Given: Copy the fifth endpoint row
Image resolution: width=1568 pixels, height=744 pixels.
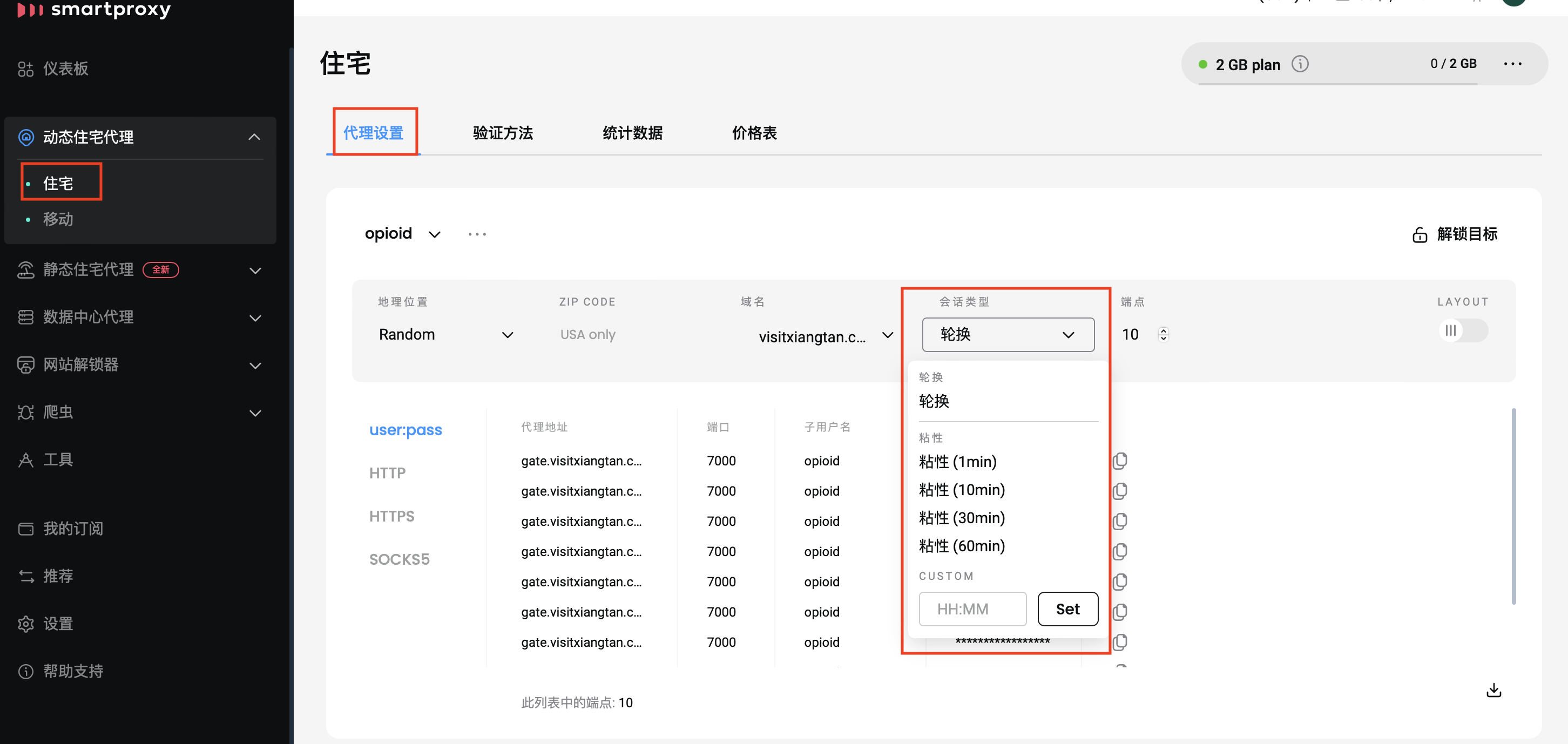Looking at the screenshot, I should click(1120, 581).
